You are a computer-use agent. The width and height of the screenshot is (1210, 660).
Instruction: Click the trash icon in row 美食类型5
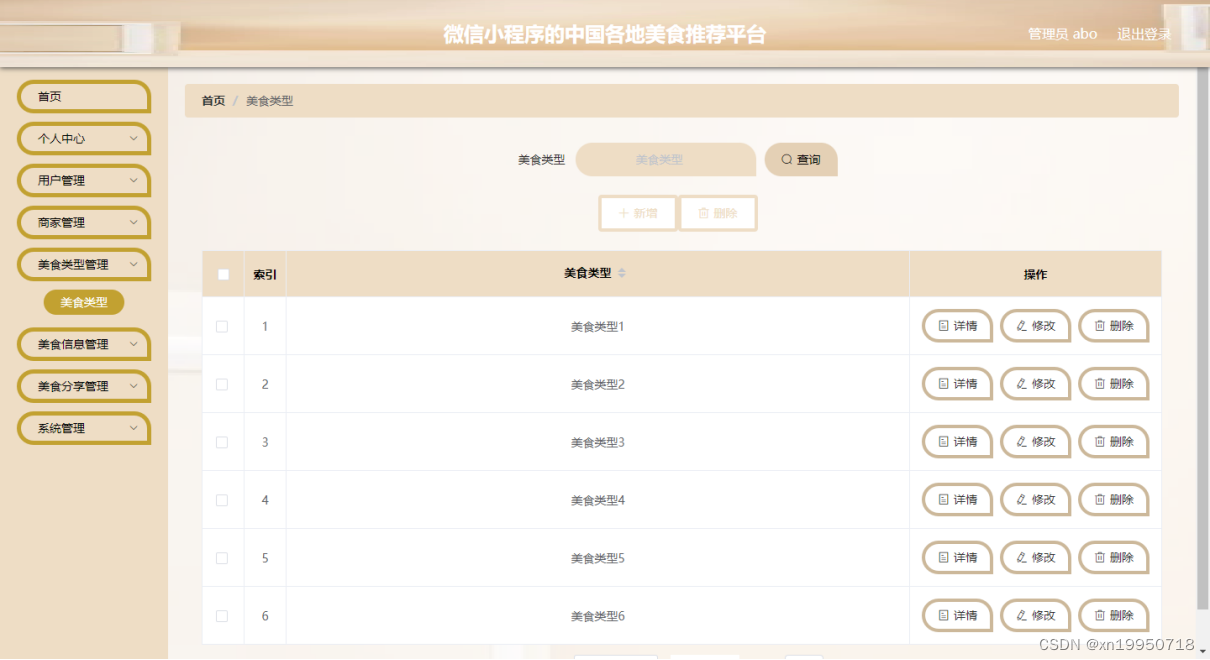pyautogui.click(x=1100, y=558)
